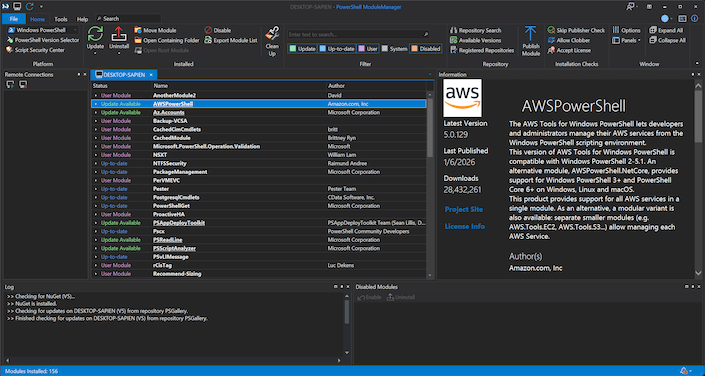Open the quick access toolbar customize arrow
The width and height of the screenshot is (705, 376).
41,7
